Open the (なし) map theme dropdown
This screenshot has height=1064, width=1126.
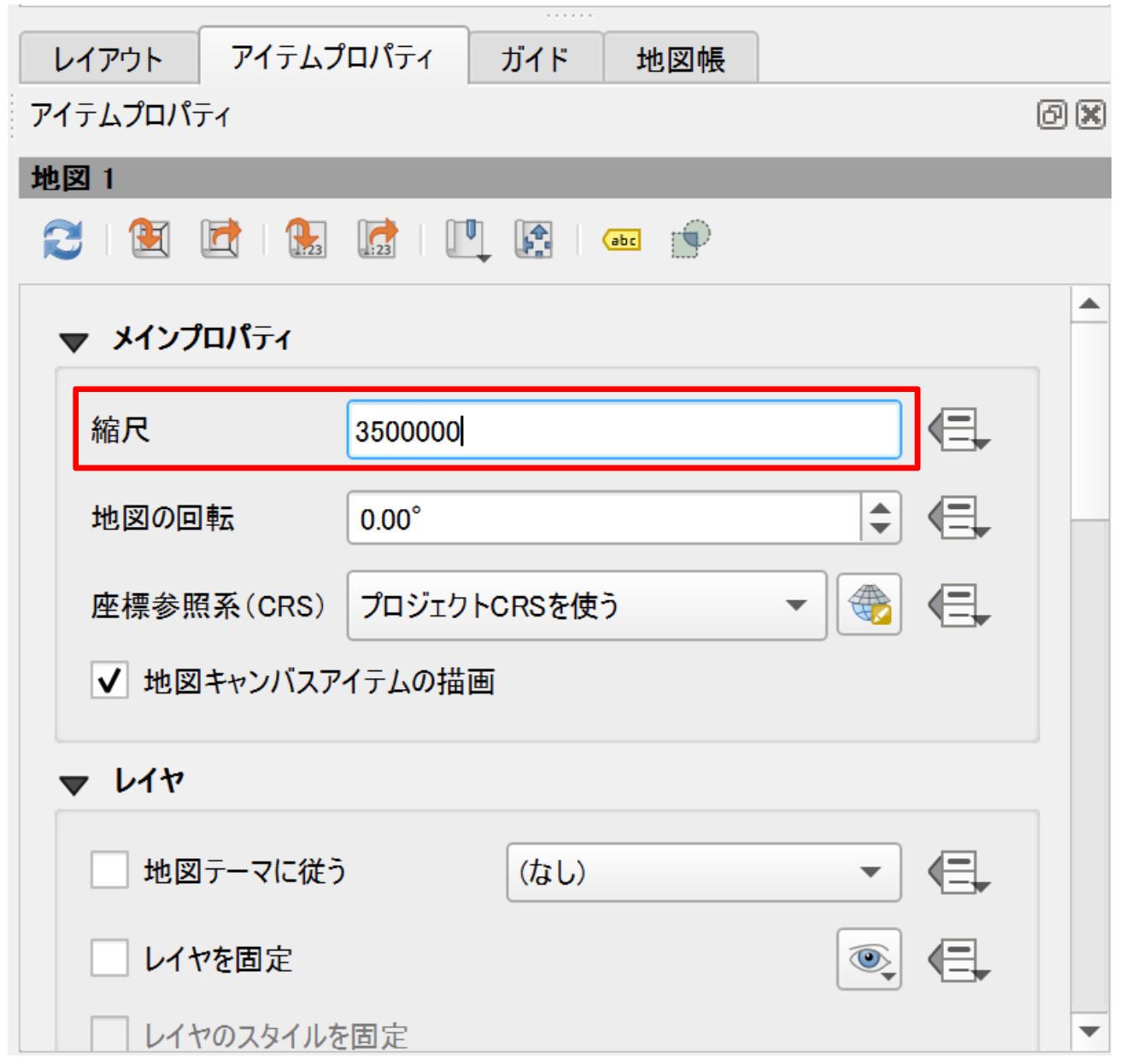tap(704, 873)
